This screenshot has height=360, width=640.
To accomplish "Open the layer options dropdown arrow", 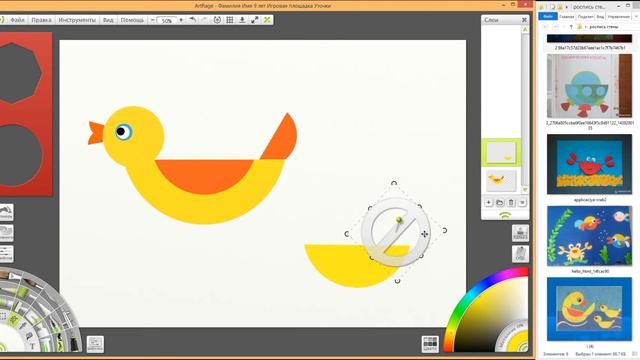I will [x=522, y=203].
